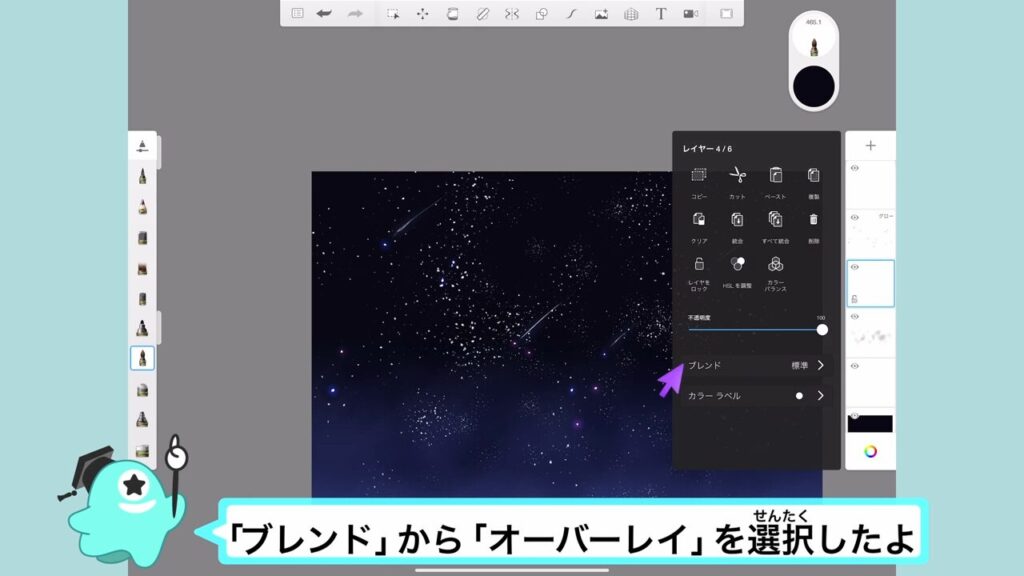Click the Color Balance (カラーバランス) icon
The height and width of the screenshot is (576, 1024).
pos(775,265)
